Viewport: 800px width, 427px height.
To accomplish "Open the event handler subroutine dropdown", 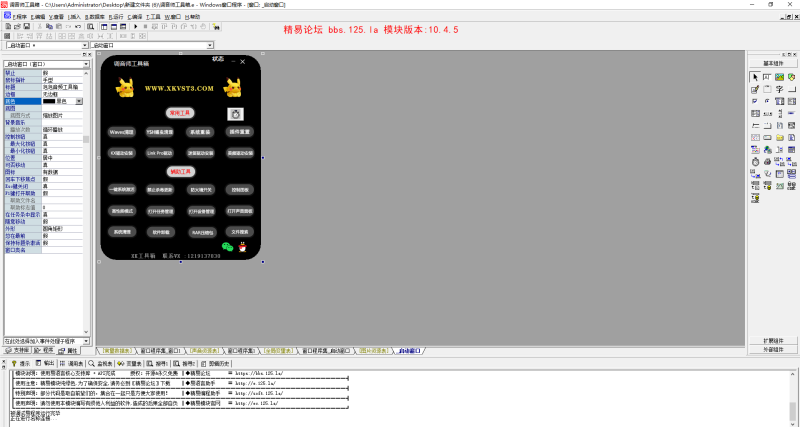I will pos(86,341).
